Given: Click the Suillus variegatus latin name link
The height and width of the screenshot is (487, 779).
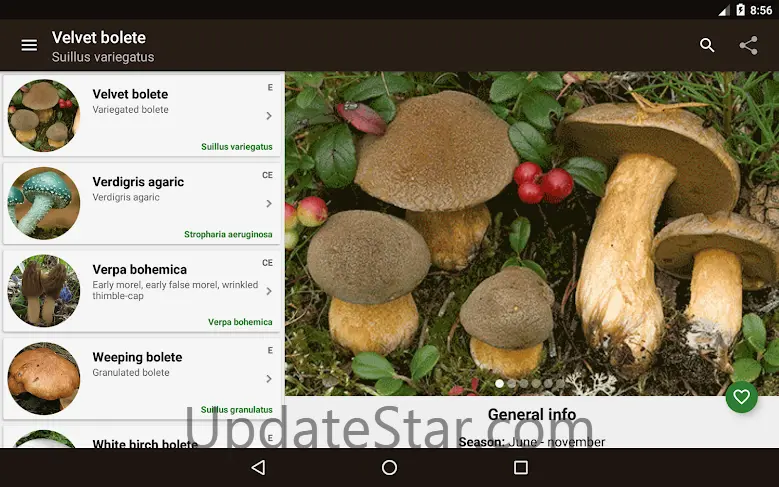Looking at the screenshot, I should click(x=236, y=147).
